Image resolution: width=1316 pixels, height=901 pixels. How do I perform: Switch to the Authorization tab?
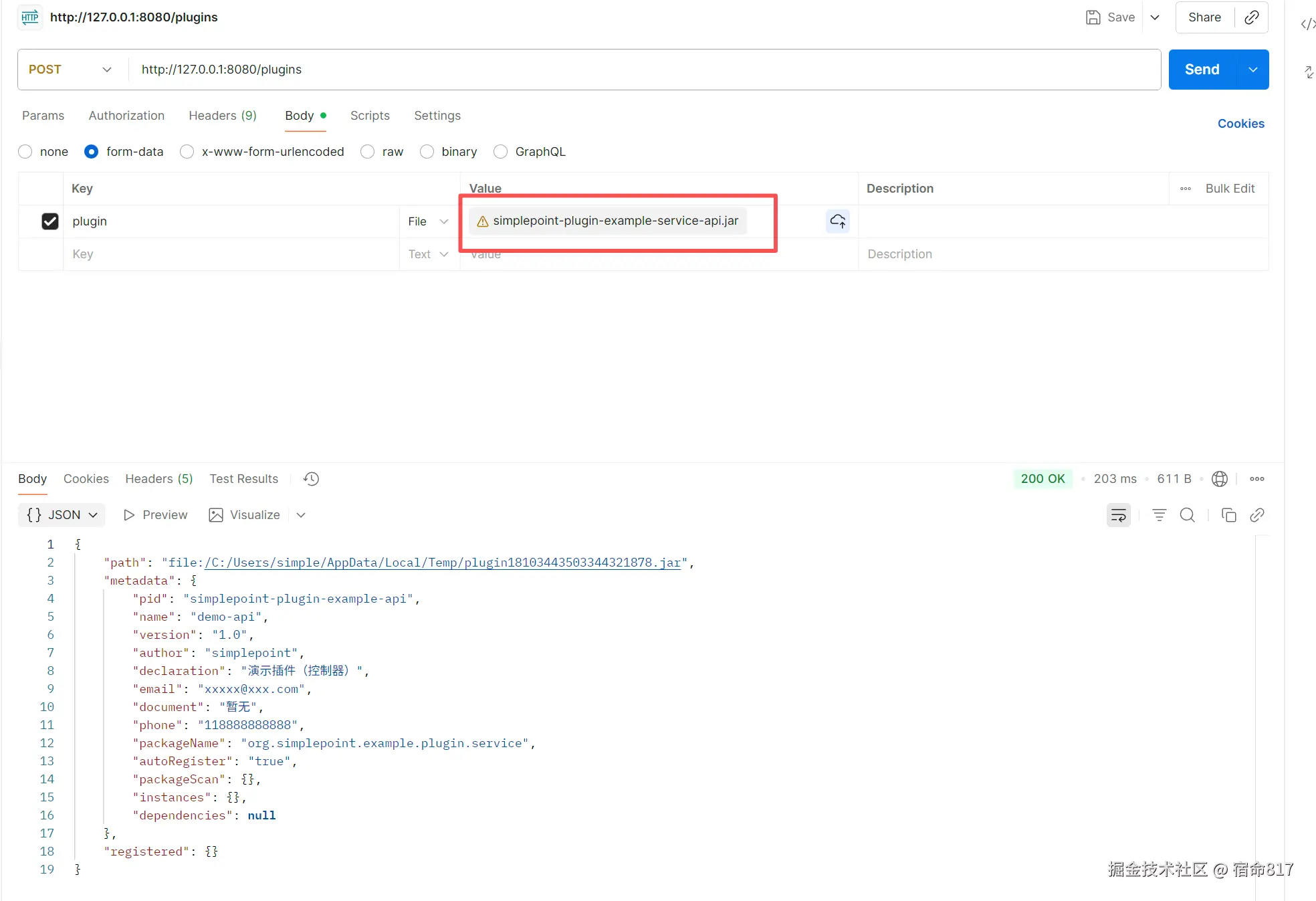point(126,116)
